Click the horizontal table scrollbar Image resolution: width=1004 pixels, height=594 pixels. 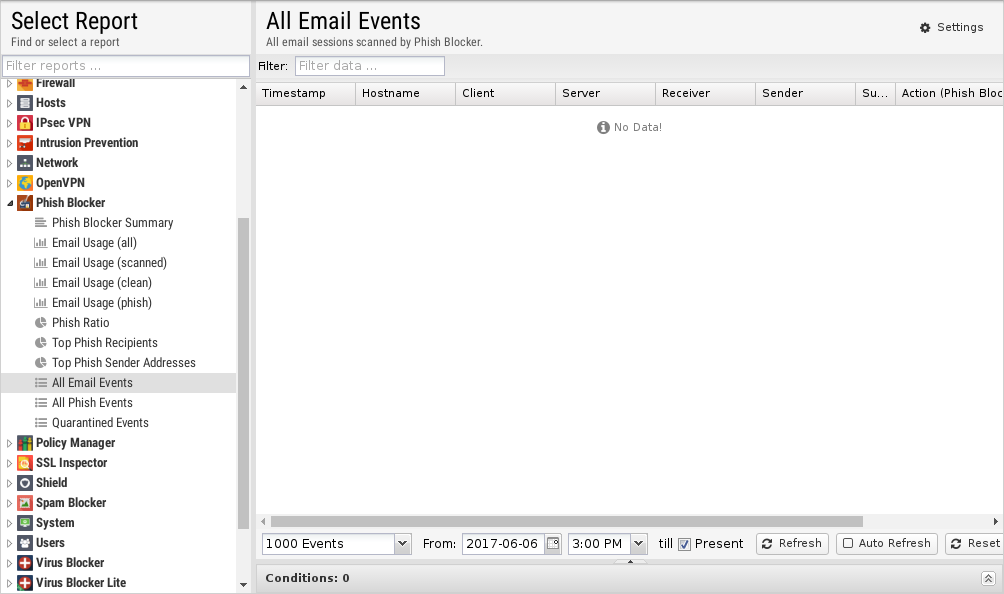(x=567, y=522)
